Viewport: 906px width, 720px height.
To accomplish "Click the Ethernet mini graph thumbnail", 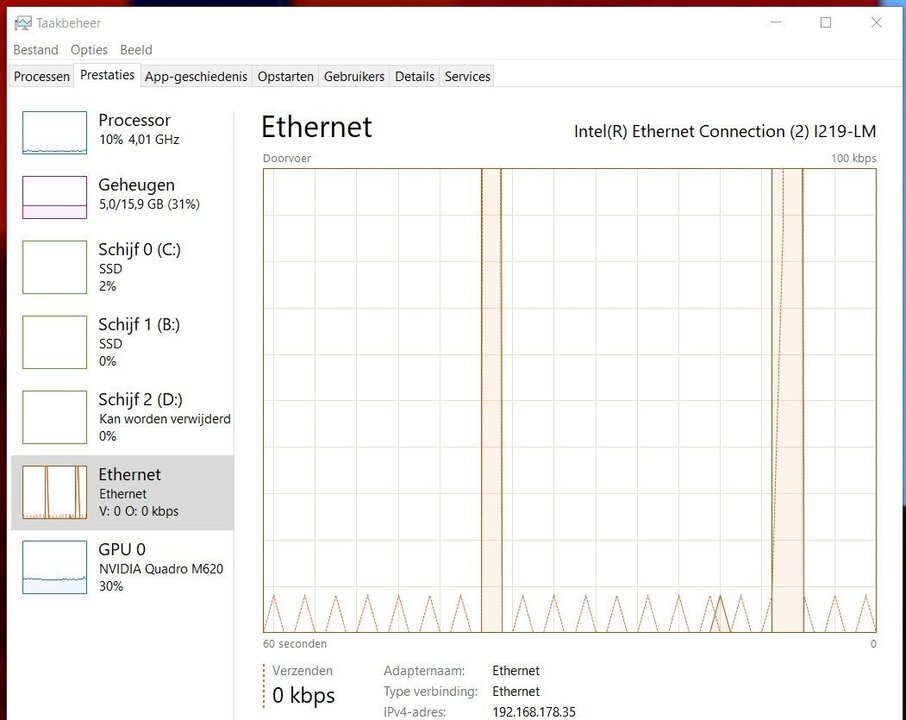I will pos(55,492).
